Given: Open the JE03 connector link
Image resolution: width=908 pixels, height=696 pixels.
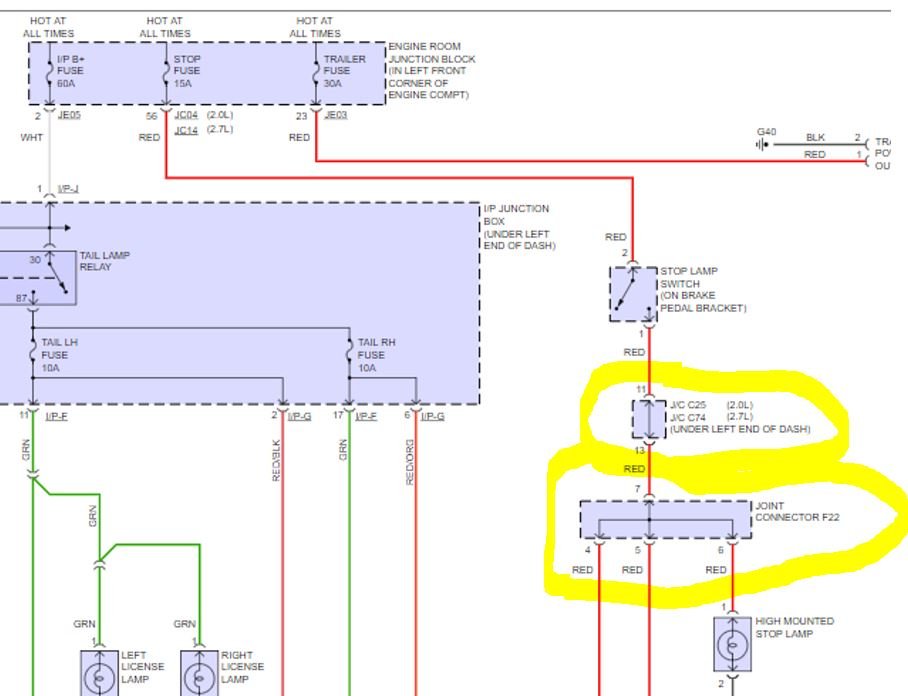Looking at the screenshot, I should [336, 116].
